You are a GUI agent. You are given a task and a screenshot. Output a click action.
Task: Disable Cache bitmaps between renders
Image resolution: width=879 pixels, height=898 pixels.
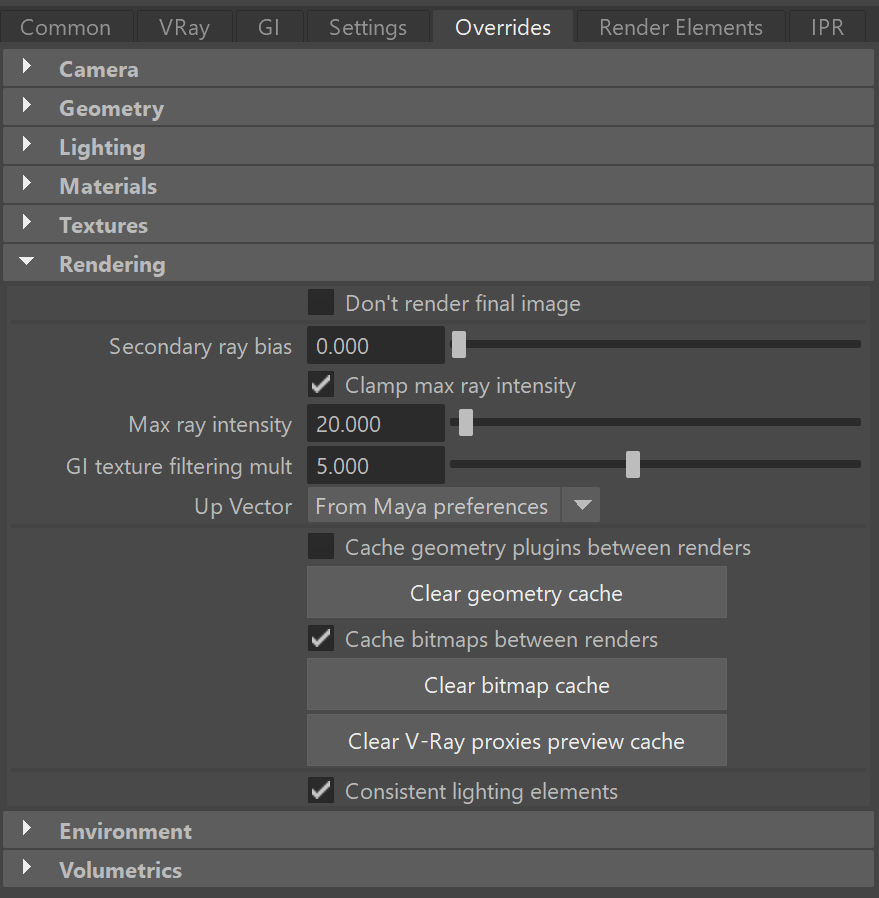click(x=321, y=638)
